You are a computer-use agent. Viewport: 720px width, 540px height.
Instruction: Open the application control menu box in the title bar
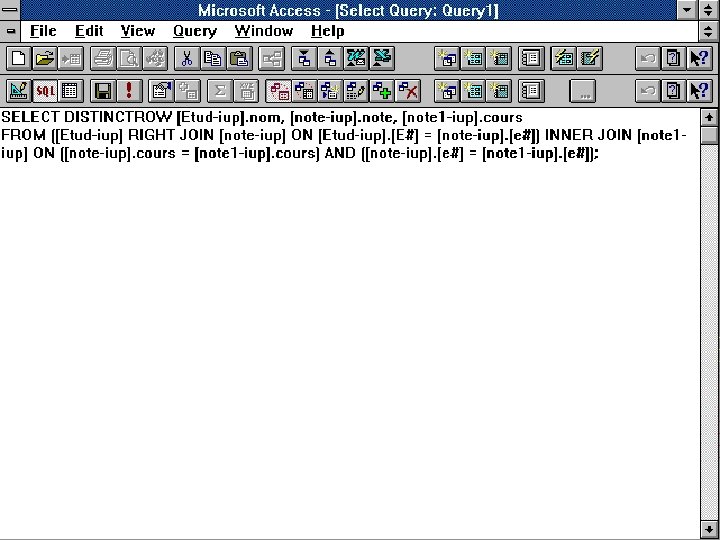pos(10,10)
